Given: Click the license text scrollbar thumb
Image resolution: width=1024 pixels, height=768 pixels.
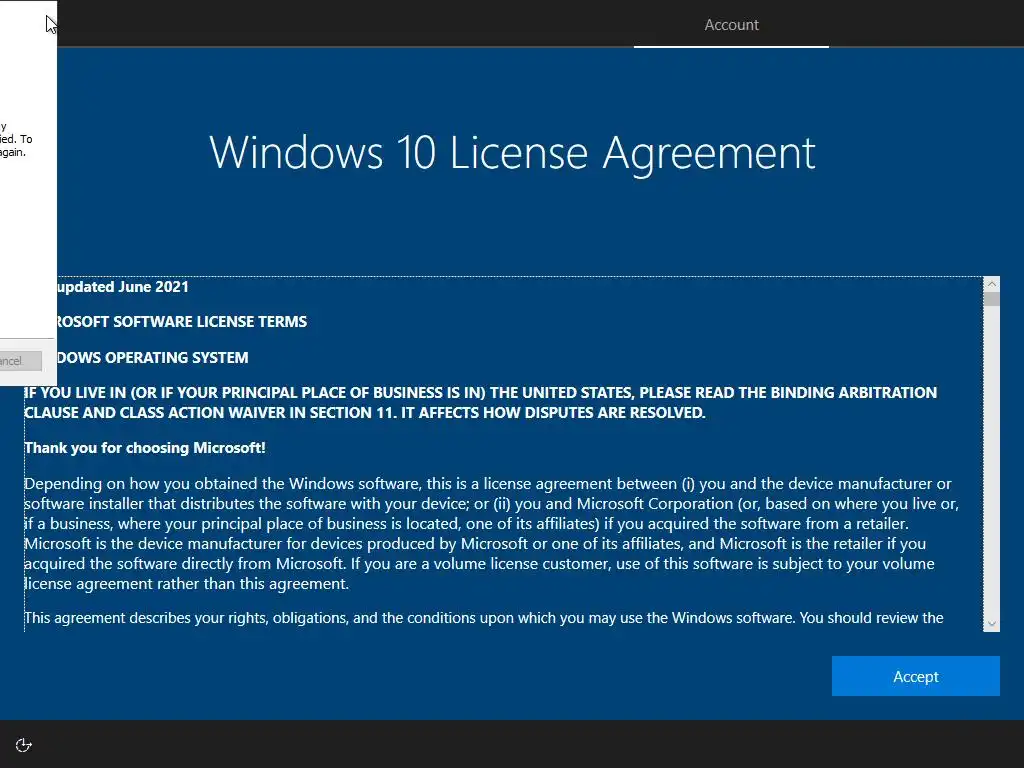Looking at the screenshot, I should (991, 299).
